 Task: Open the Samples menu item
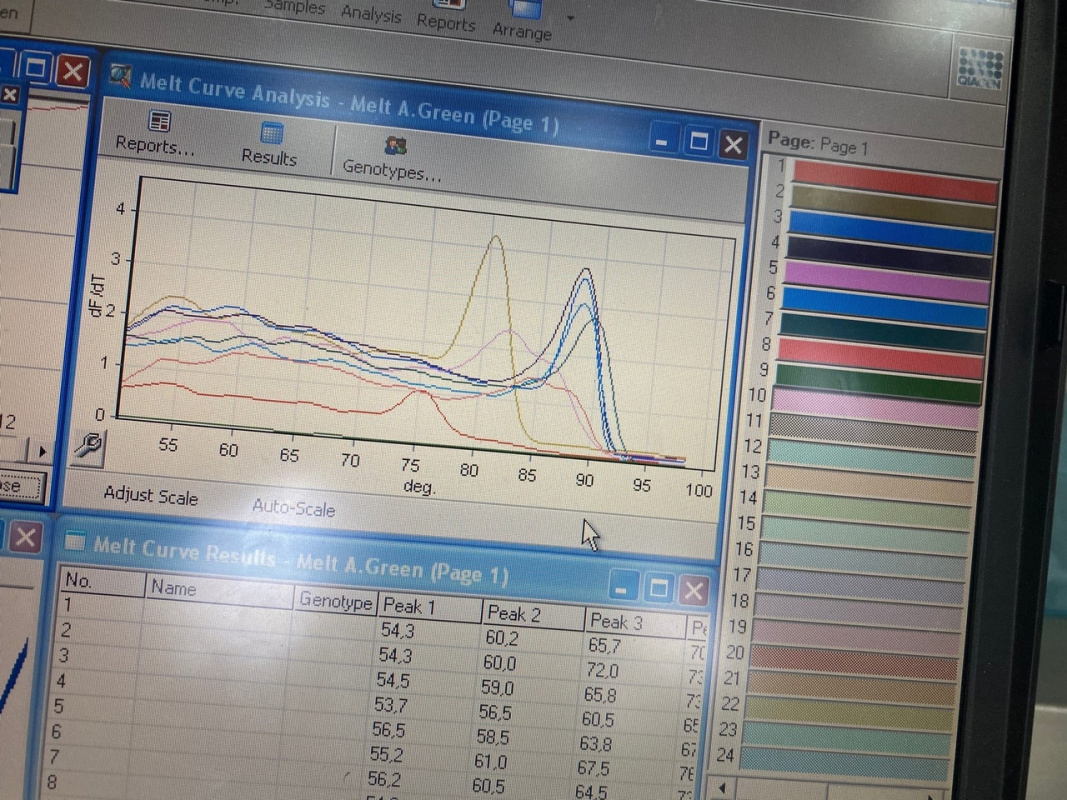(x=294, y=7)
